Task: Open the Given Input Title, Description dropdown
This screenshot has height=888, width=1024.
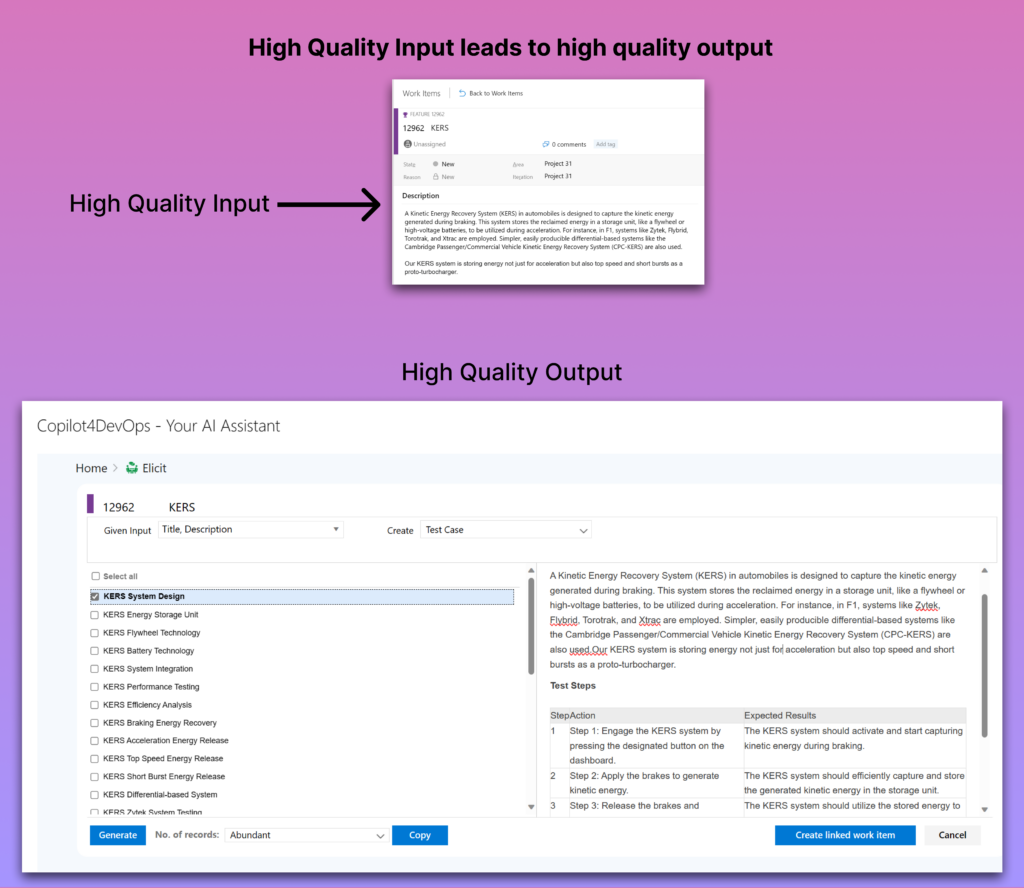Action: 251,530
